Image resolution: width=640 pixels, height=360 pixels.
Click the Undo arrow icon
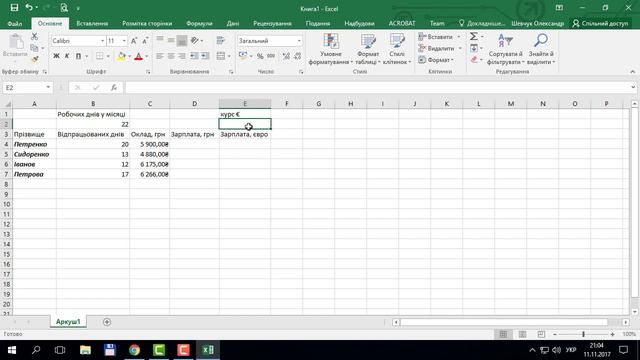pyautogui.click(x=28, y=8)
